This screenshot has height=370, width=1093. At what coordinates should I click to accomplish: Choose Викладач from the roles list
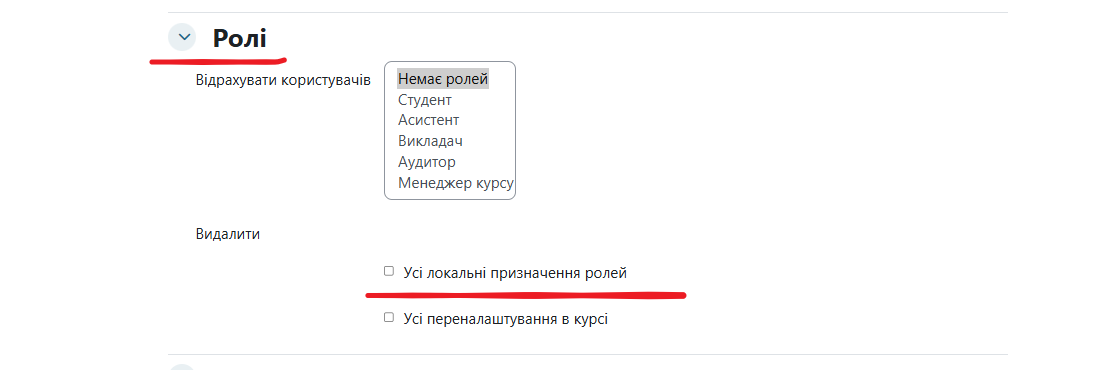[430, 141]
